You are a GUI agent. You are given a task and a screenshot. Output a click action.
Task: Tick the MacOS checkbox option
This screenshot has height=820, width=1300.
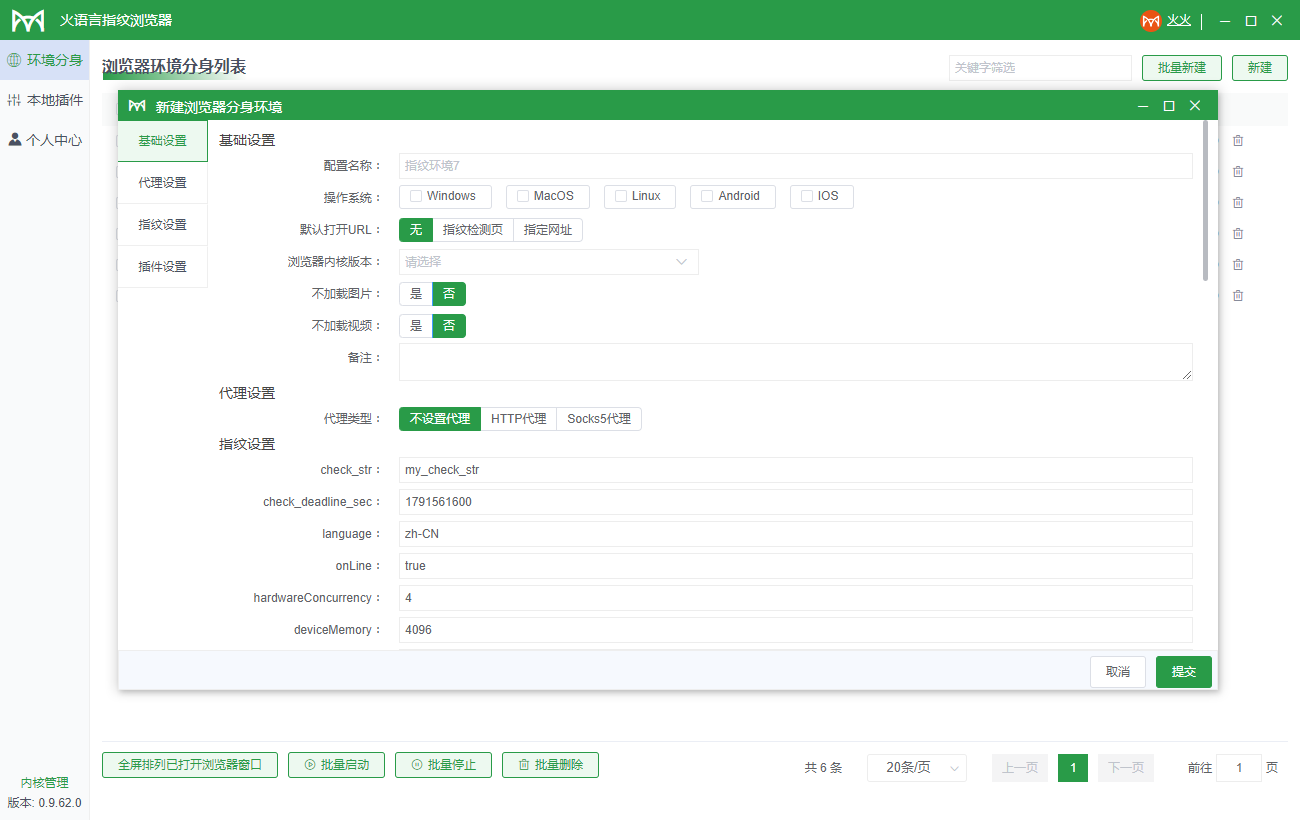523,196
